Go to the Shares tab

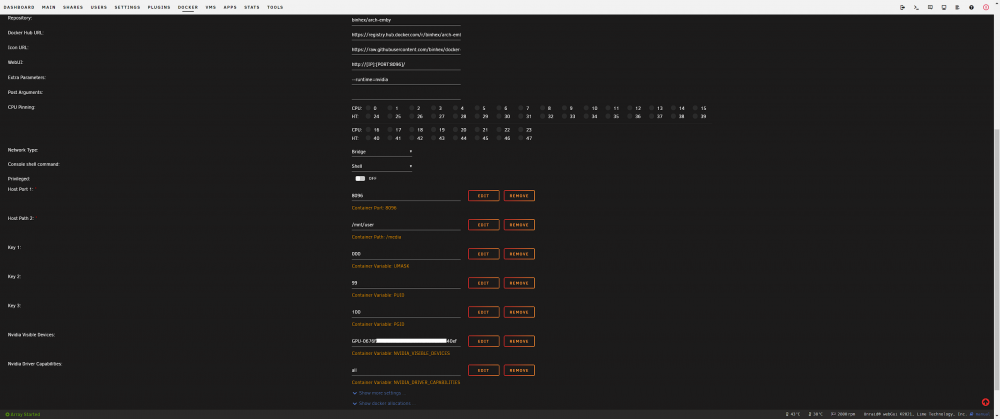73,7
